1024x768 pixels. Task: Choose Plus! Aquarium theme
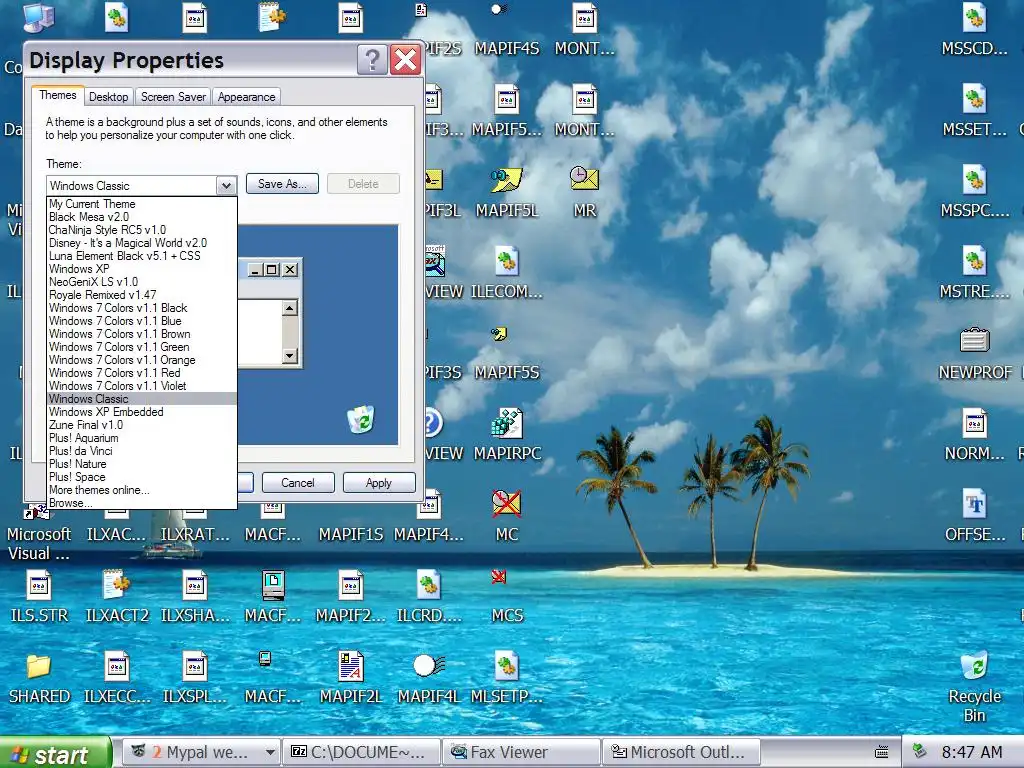(x=142, y=438)
